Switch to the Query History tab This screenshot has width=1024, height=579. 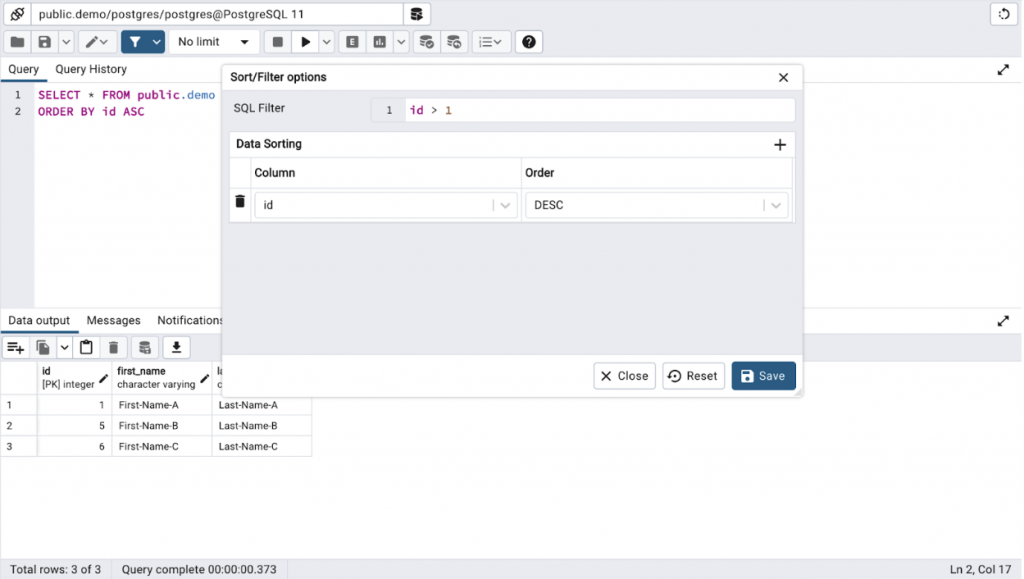point(89,69)
